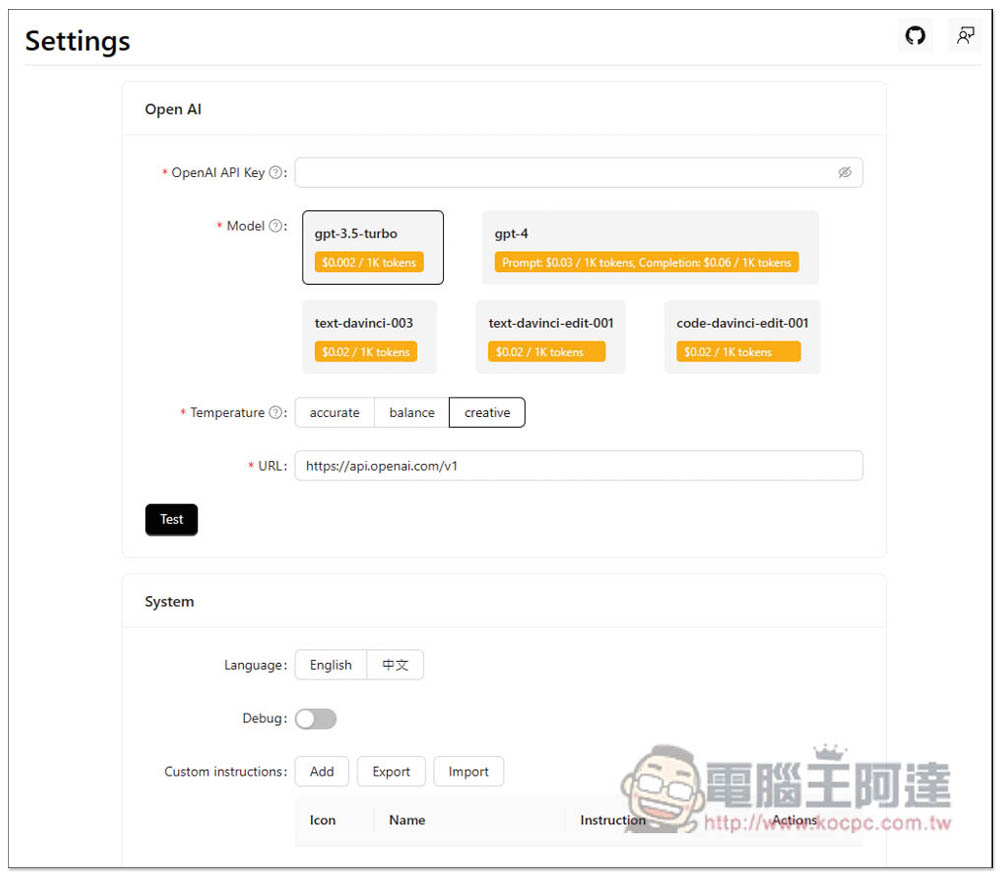Add a custom instruction
Image resolution: width=1000 pixels, height=878 pixels.
[322, 772]
